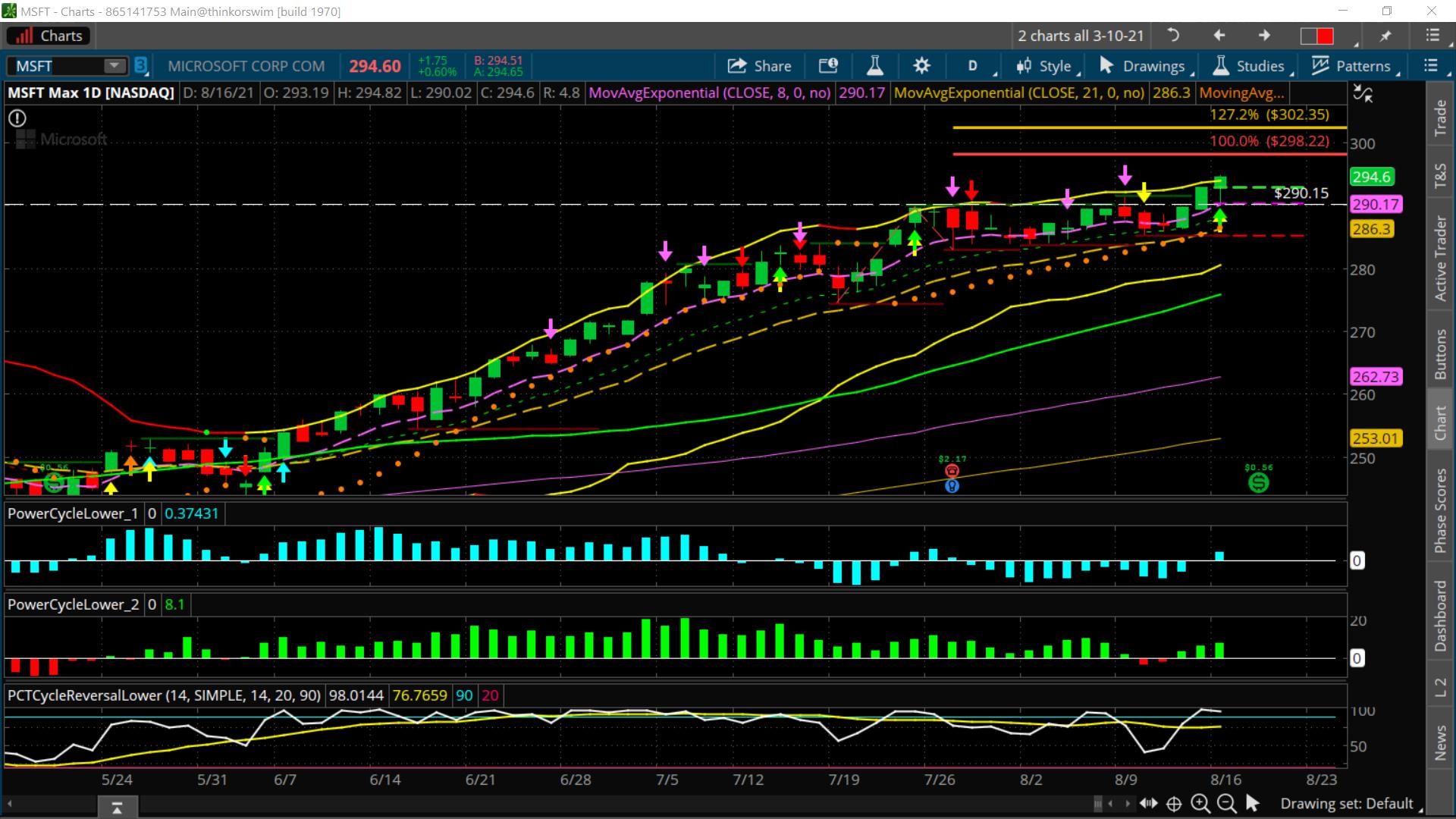
Task: Click the $290.15 price level label
Action: (x=1301, y=193)
